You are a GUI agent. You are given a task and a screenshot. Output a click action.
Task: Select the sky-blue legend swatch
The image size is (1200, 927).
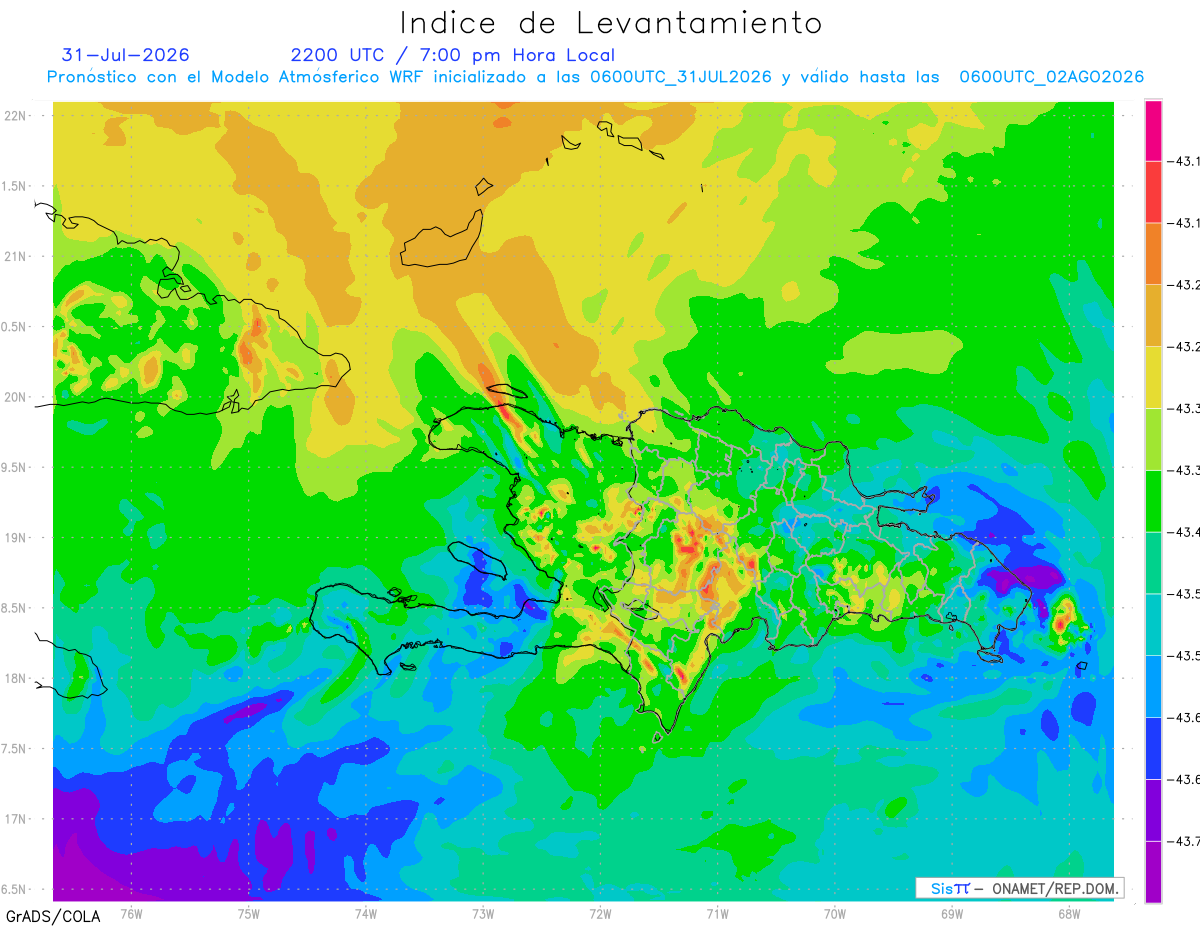[1153, 686]
